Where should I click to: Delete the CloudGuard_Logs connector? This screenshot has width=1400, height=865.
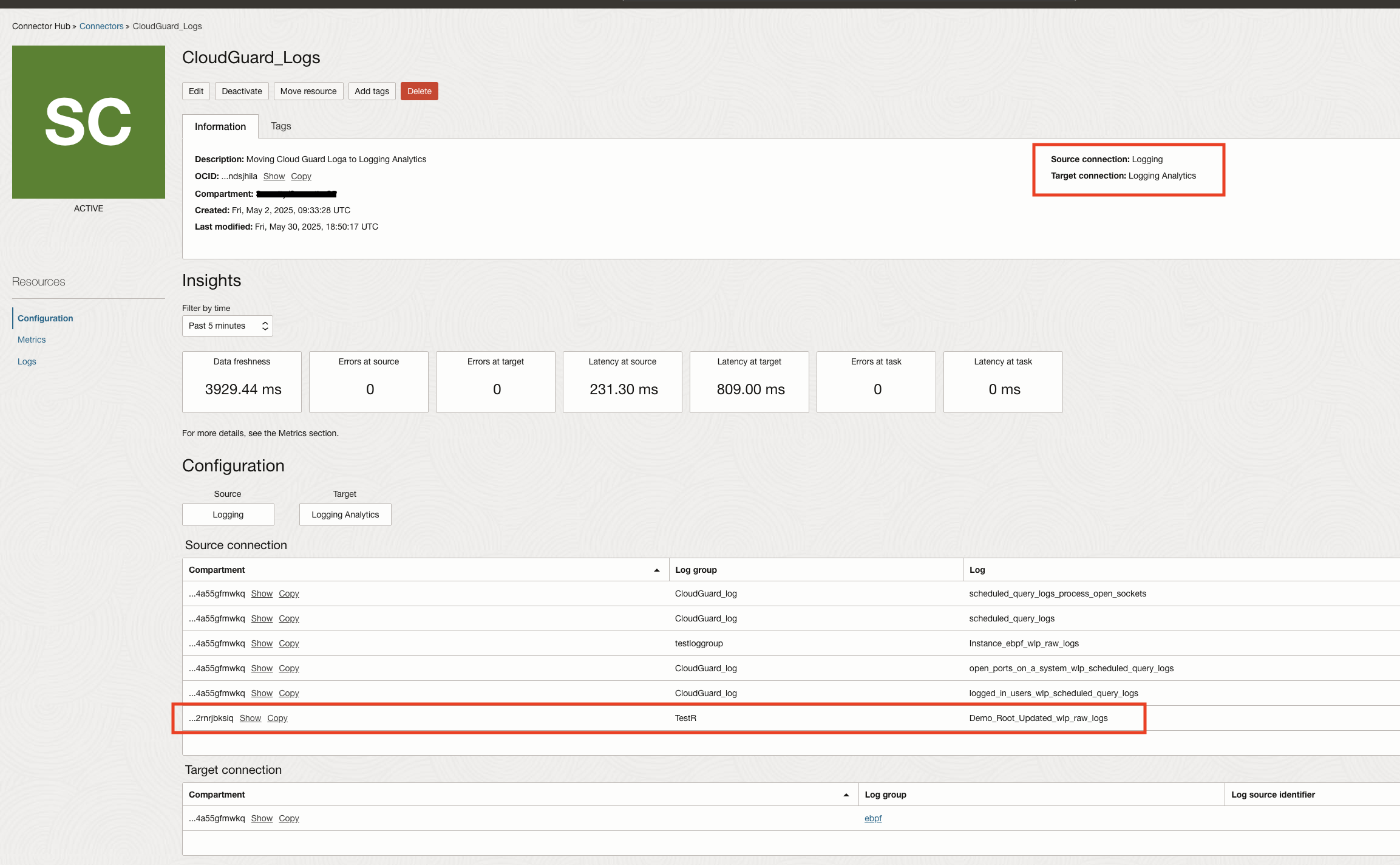pos(419,91)
